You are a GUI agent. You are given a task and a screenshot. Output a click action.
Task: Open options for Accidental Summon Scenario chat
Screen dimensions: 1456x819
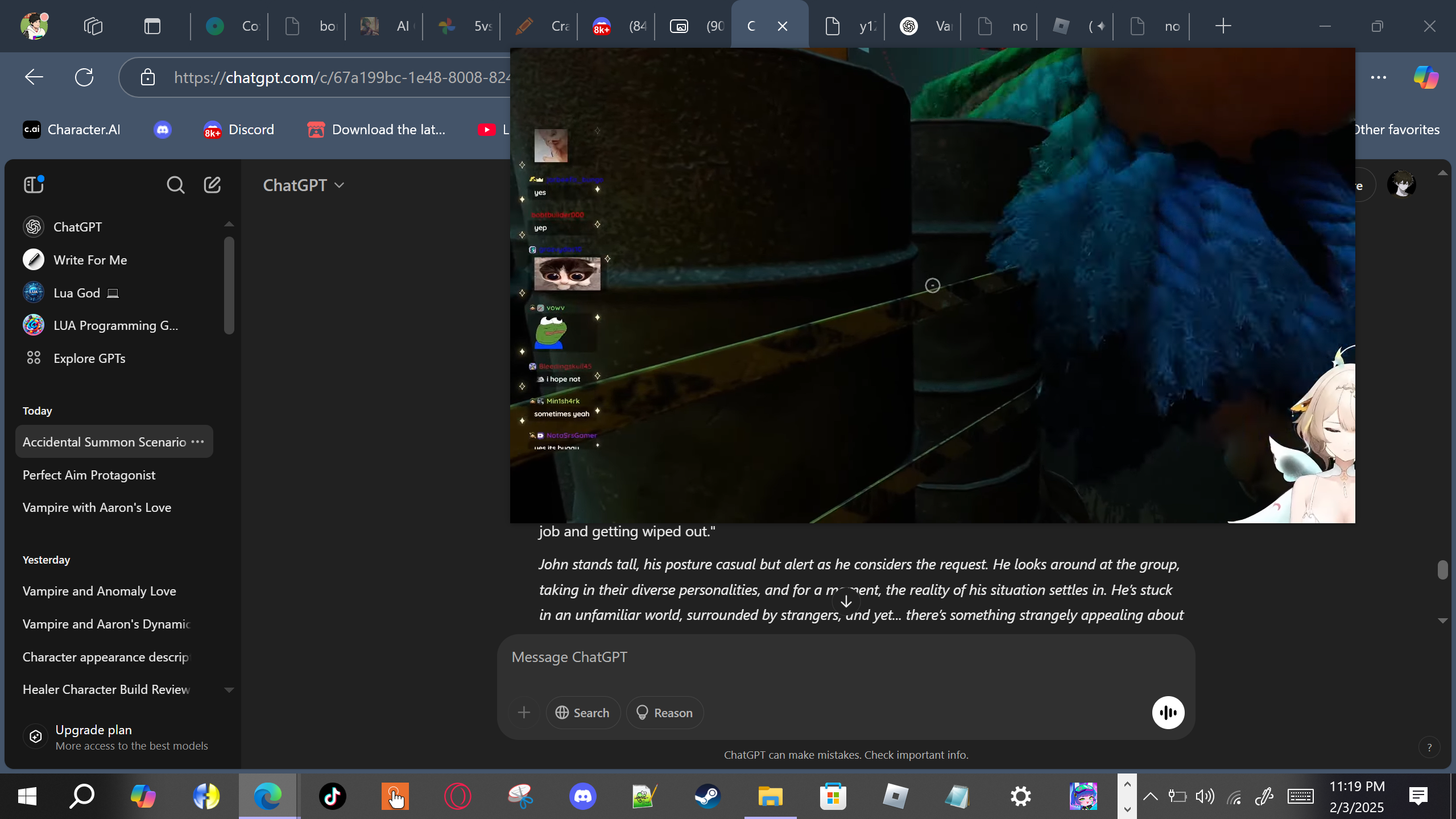click(197, 442)
